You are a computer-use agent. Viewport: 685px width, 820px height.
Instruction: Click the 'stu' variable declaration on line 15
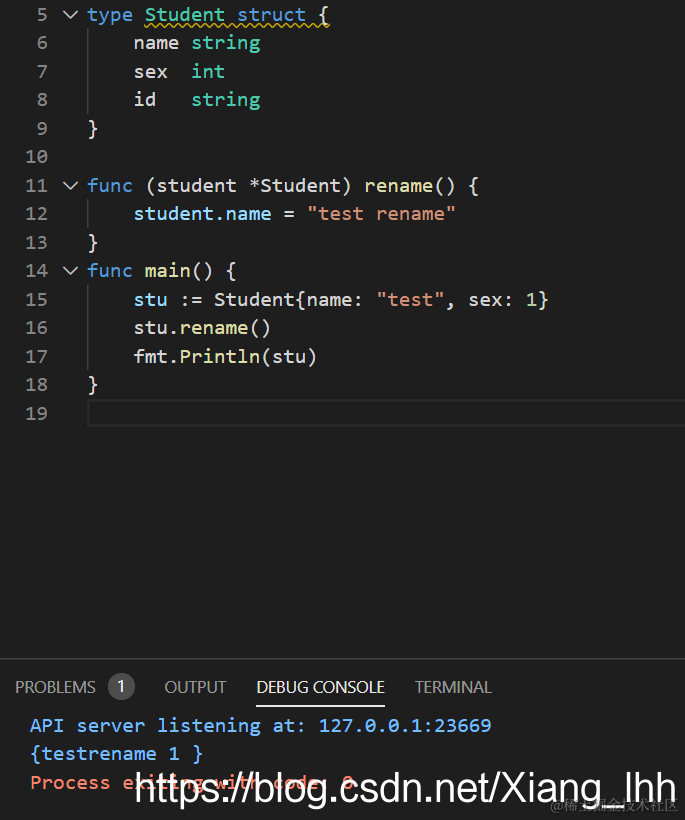(151, 300)
